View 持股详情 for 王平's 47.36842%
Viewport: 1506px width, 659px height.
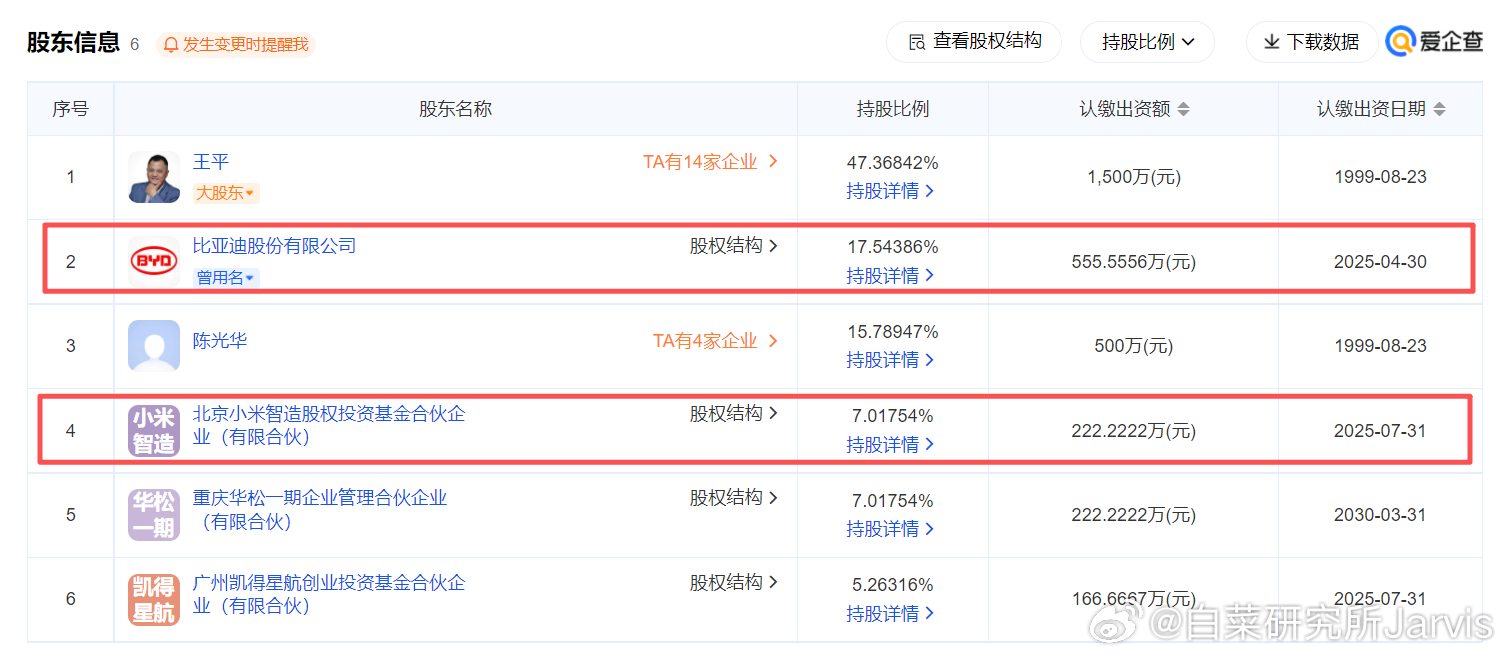(x=891, y=191)
